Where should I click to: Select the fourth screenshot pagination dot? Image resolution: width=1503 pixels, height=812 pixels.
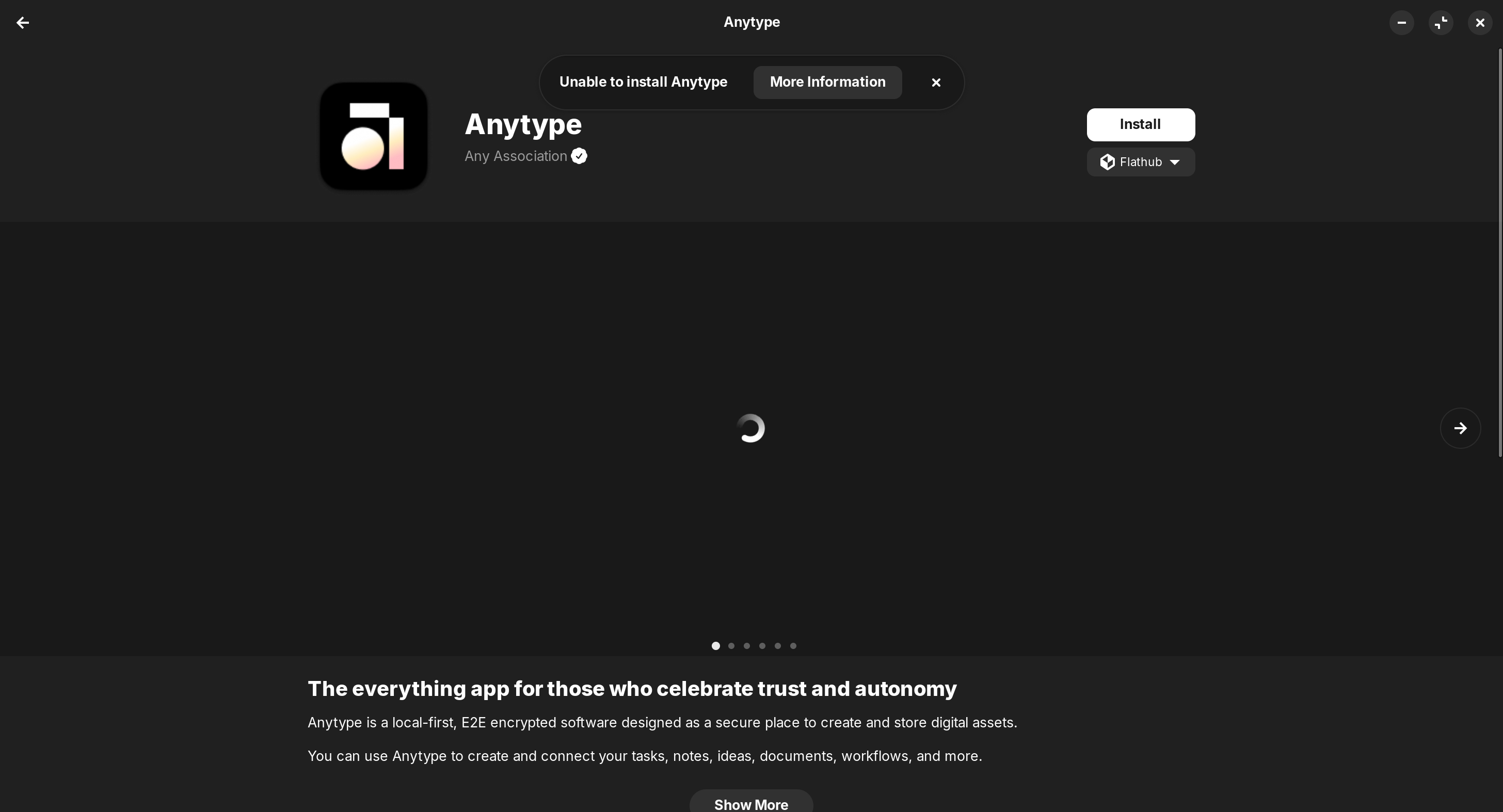click(762, 646)
